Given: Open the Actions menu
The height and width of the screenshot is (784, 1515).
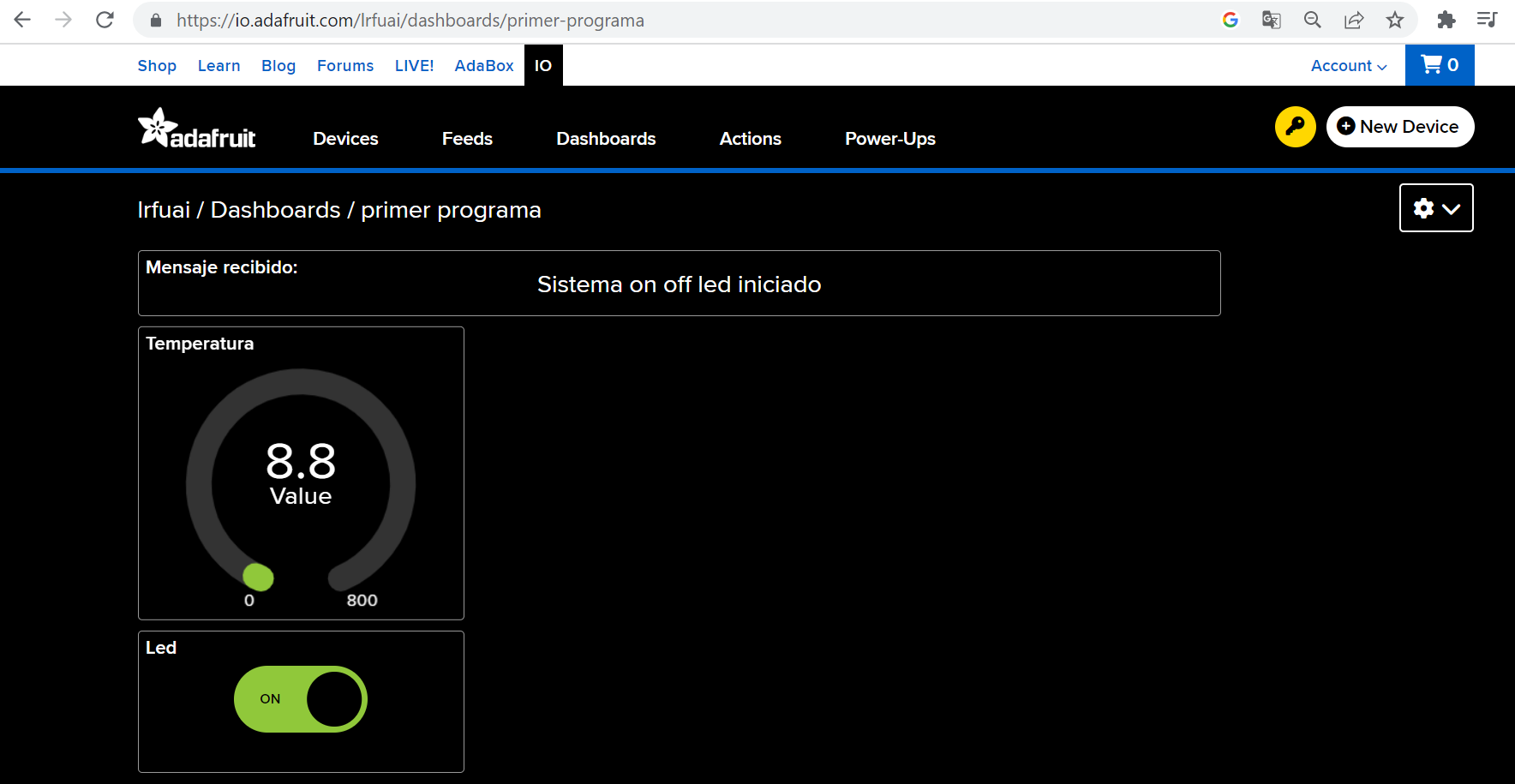Looking at the screenshot, I should pos(751,139).
